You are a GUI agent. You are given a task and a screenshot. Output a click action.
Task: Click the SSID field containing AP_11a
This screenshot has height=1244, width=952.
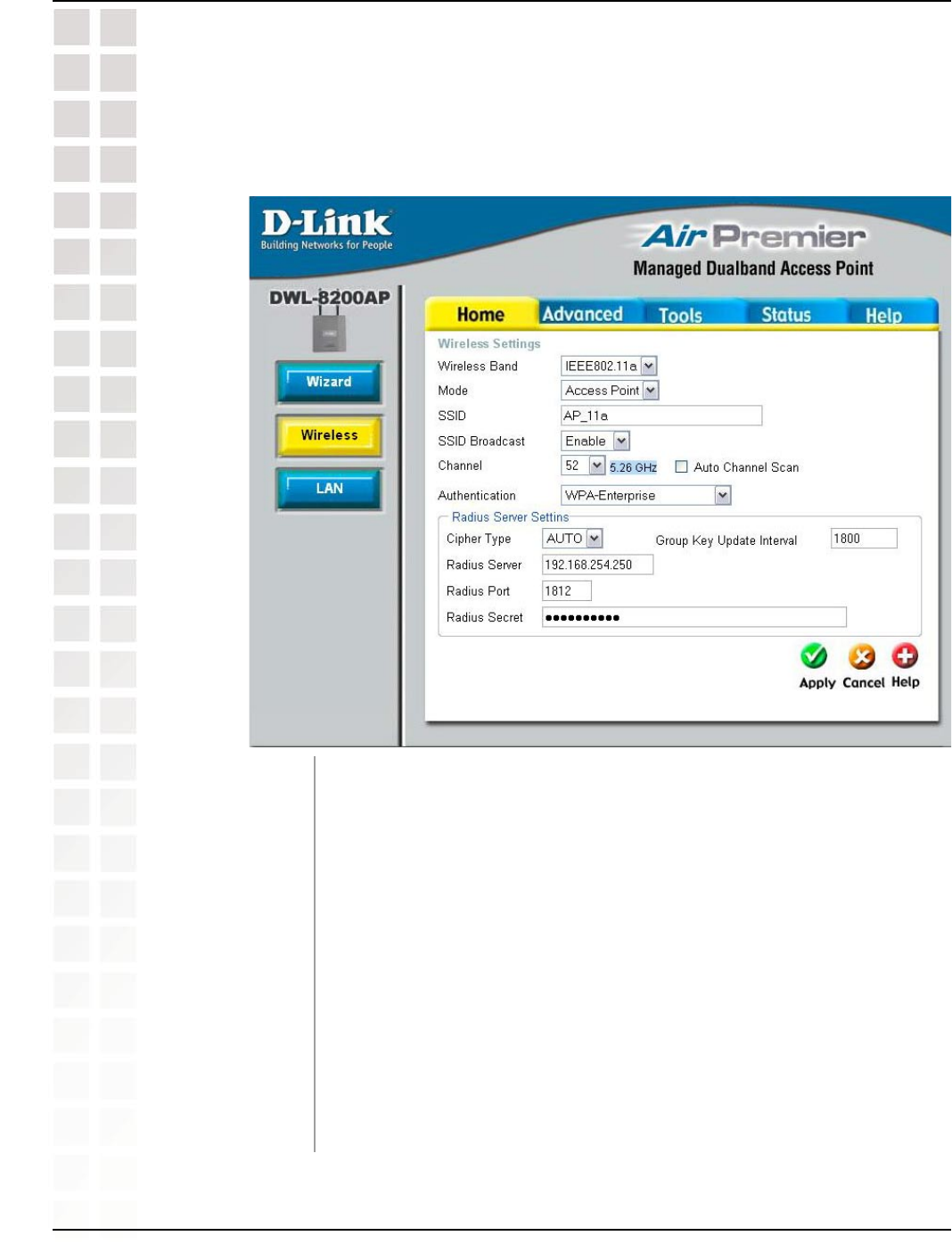tap(661, 416)
